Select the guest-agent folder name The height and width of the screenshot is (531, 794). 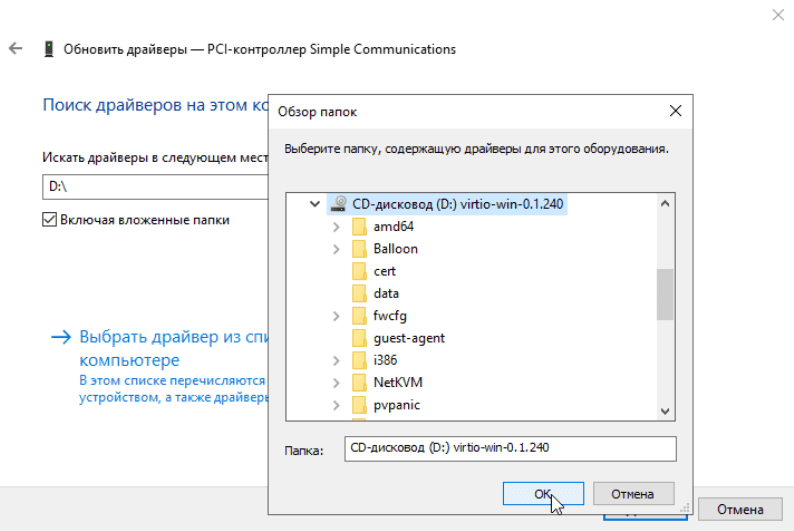(409, 338)
